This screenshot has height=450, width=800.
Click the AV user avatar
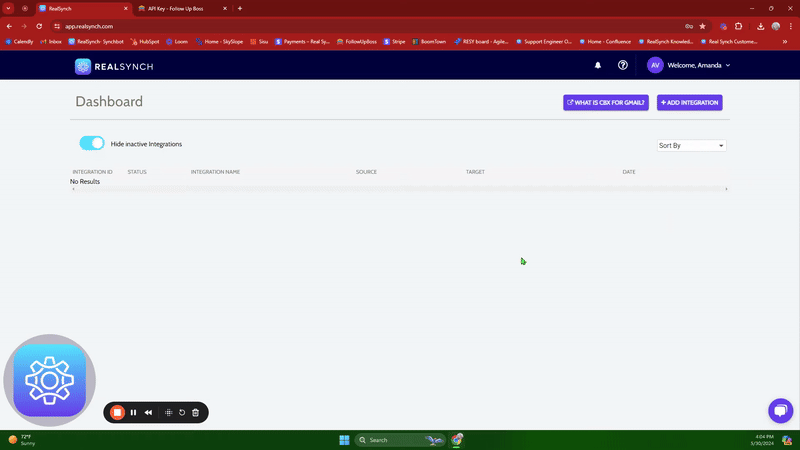point(655,65)
